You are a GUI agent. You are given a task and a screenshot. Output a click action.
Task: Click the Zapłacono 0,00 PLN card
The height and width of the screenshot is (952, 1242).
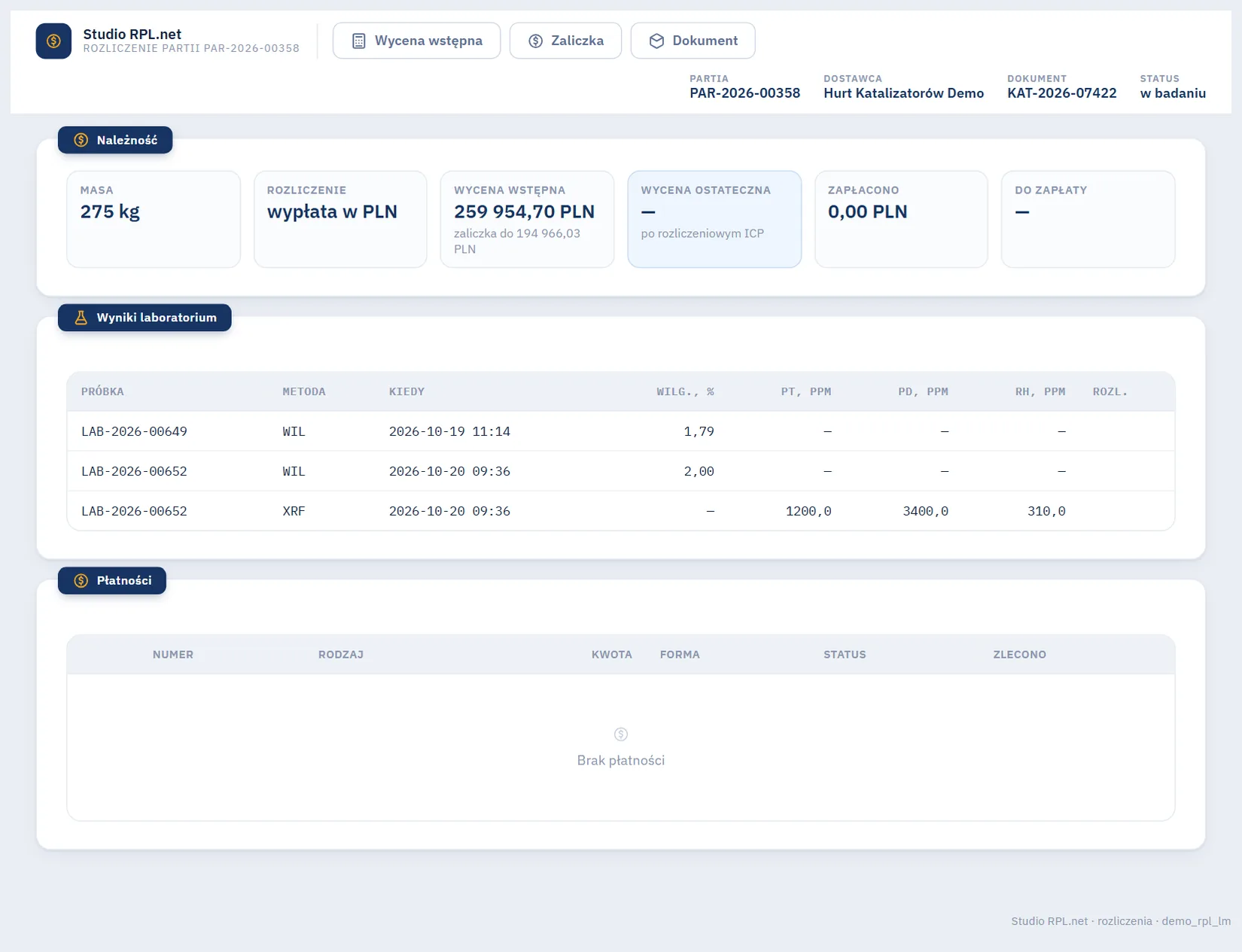pyautogui.click(x=901, y=219)
